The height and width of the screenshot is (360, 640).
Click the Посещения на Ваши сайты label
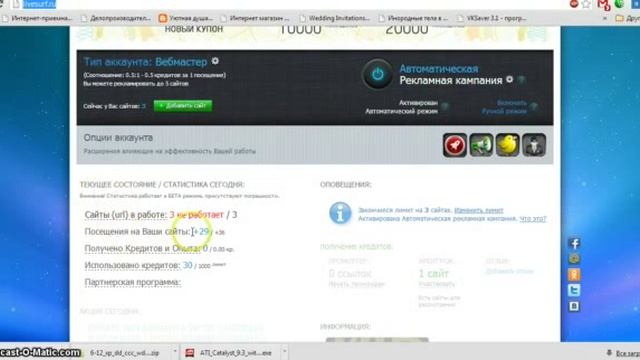point(138,231)
